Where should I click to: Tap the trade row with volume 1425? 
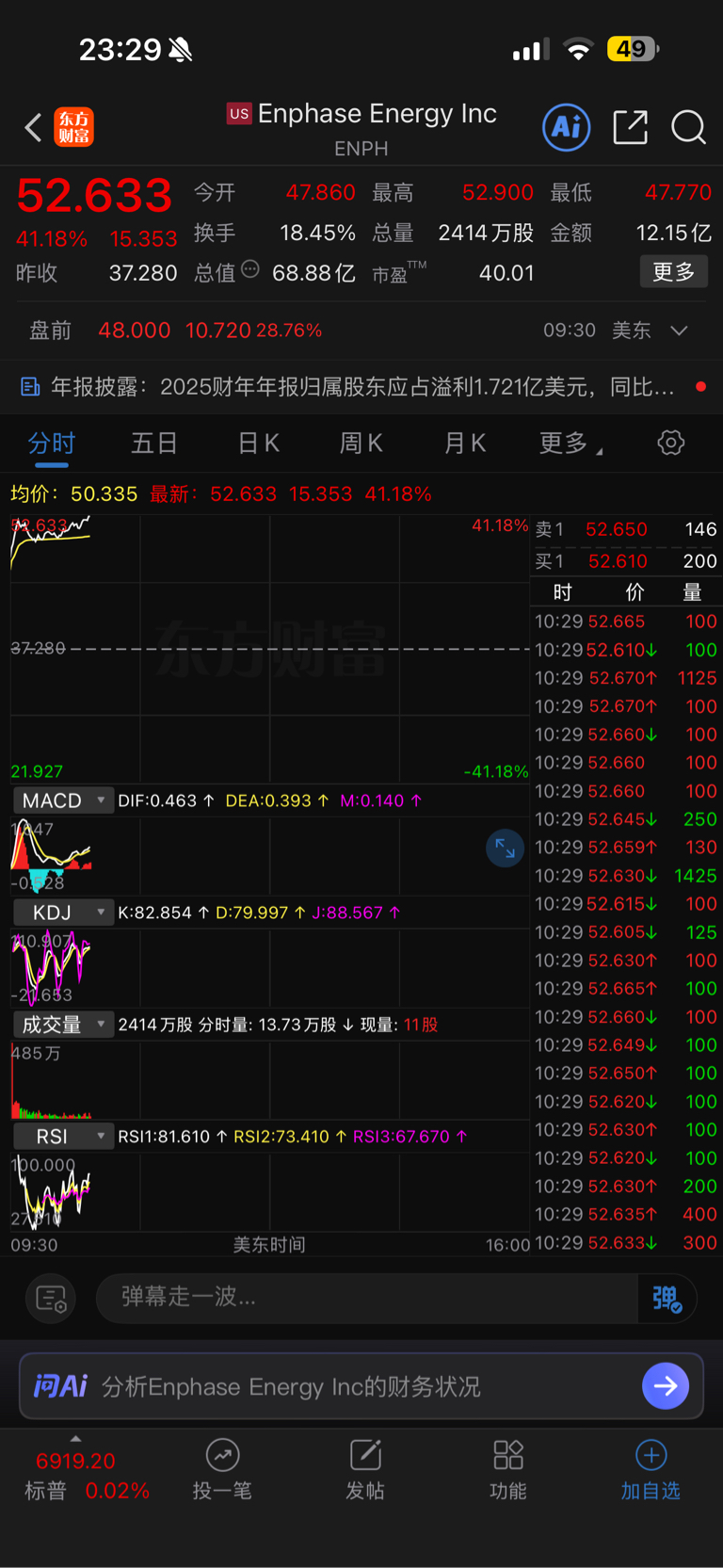pos(626,876)
